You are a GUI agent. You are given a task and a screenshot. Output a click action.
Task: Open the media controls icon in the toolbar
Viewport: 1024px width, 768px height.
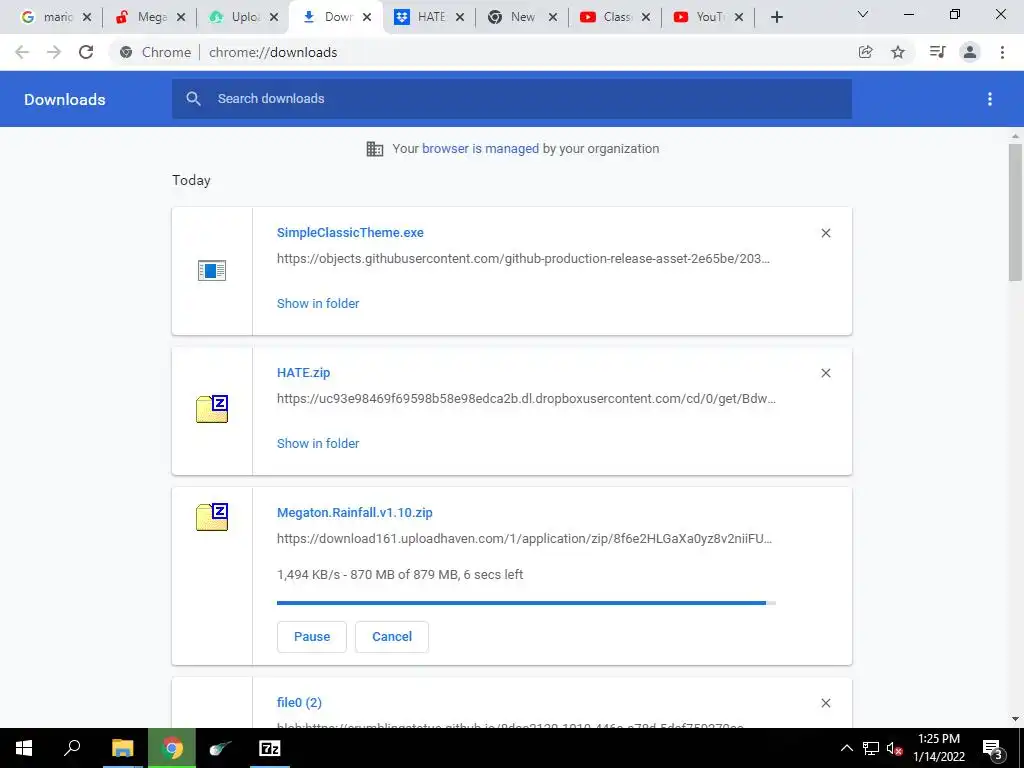(937, 52)
